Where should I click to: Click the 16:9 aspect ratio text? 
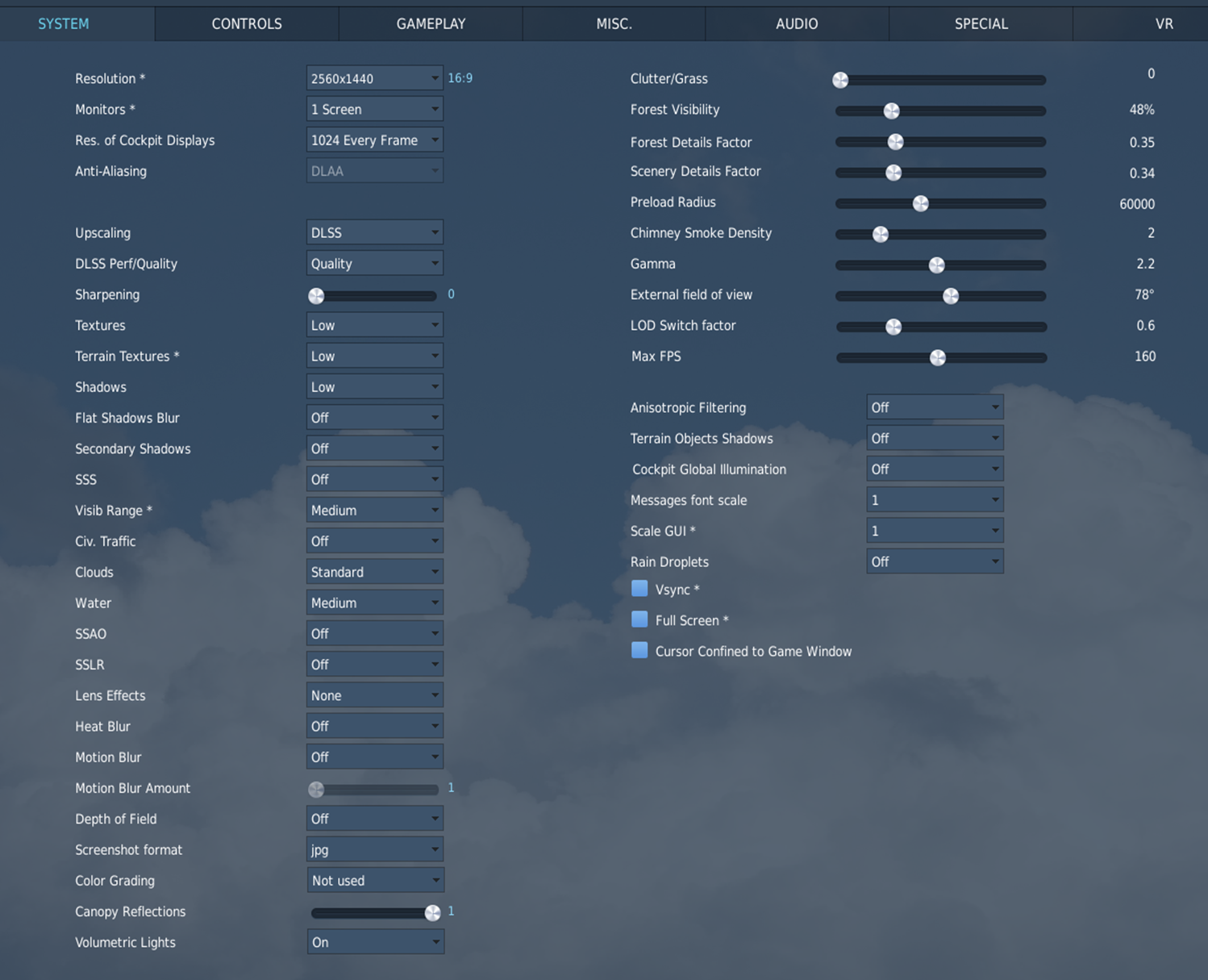(460, 78)
